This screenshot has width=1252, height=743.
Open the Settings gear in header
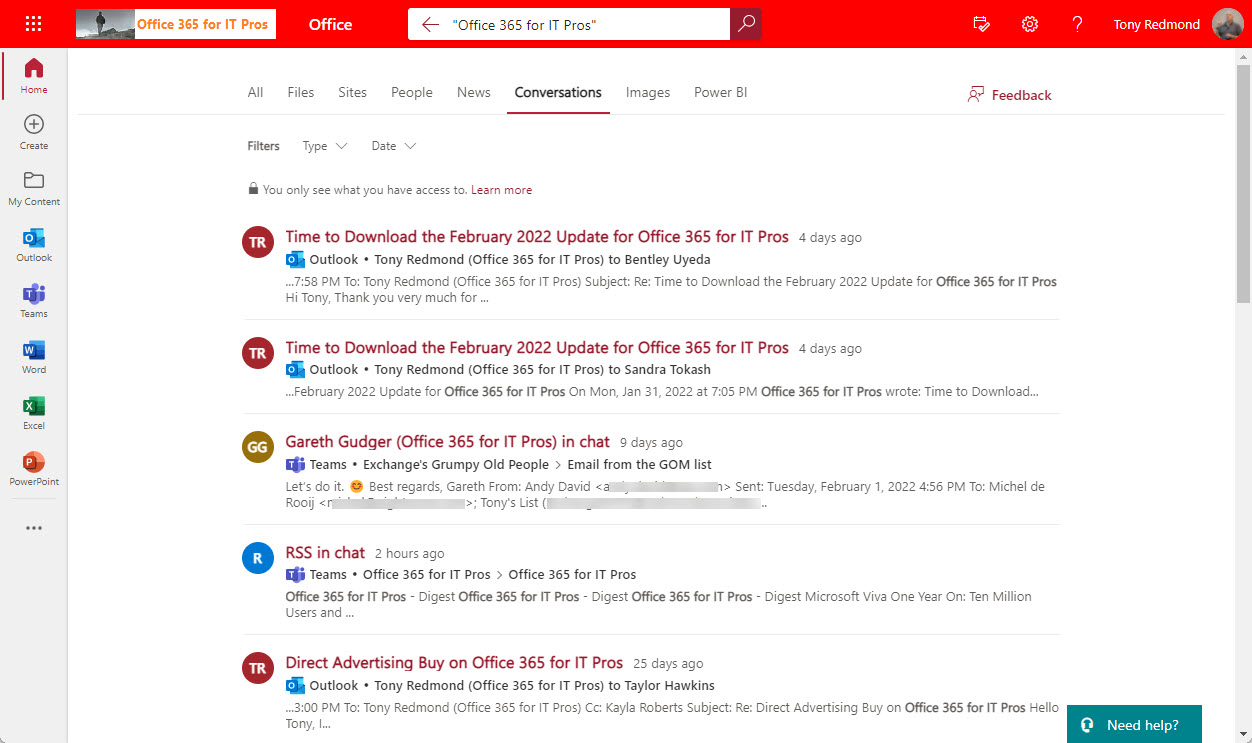(x=1029, y=24)
